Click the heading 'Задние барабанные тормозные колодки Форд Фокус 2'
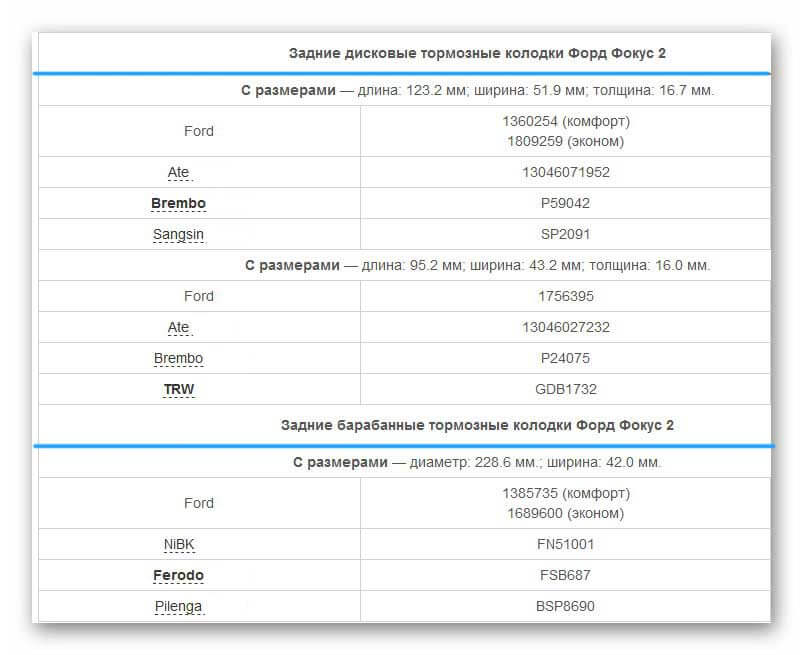803x655 pixels. pyautogui.click(x=477, y=425)
